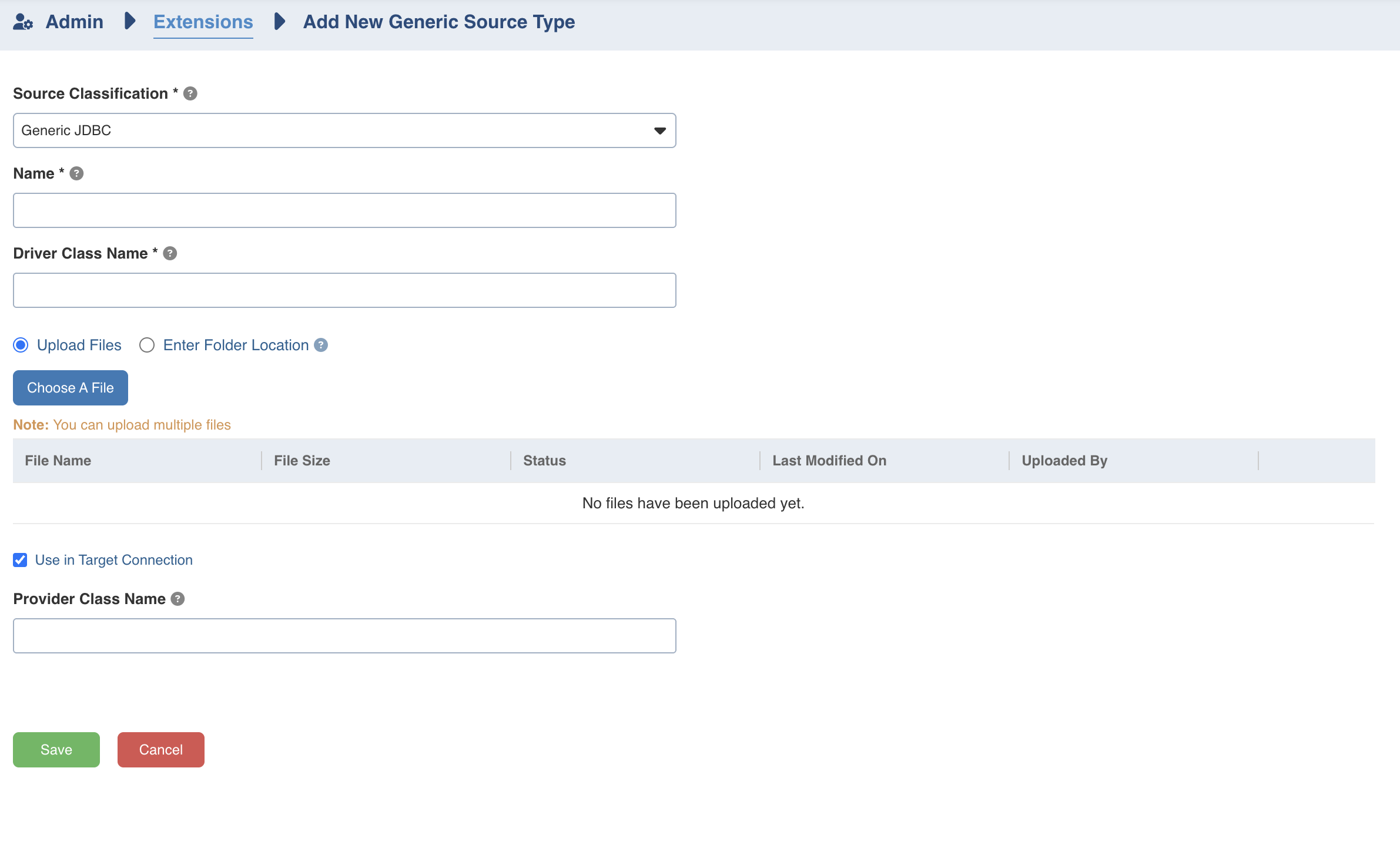
Task: Click the Generic JDBC dropdown arrow
Action: point(660,131)
